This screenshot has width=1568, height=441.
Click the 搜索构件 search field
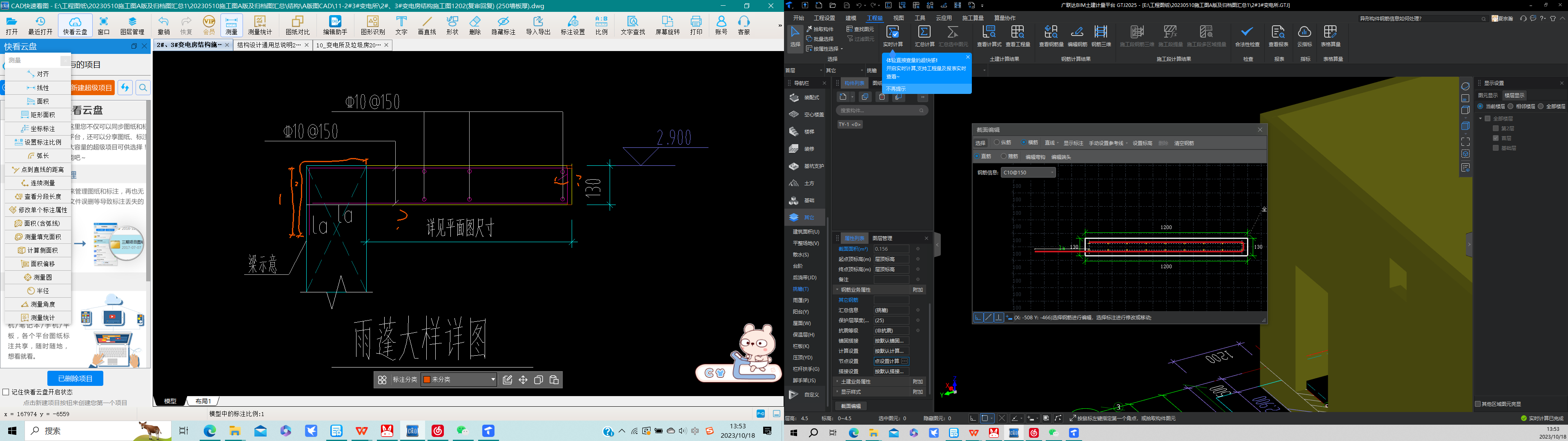pos(882,110)
